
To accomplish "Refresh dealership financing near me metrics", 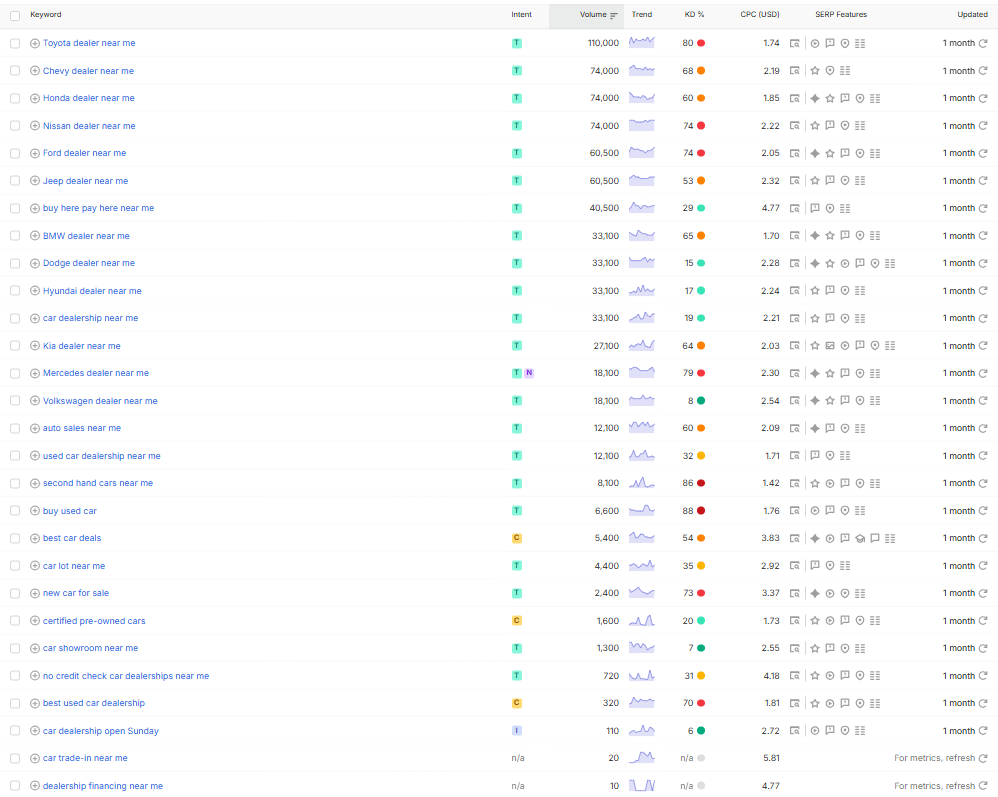I will [x=983, y=786].
